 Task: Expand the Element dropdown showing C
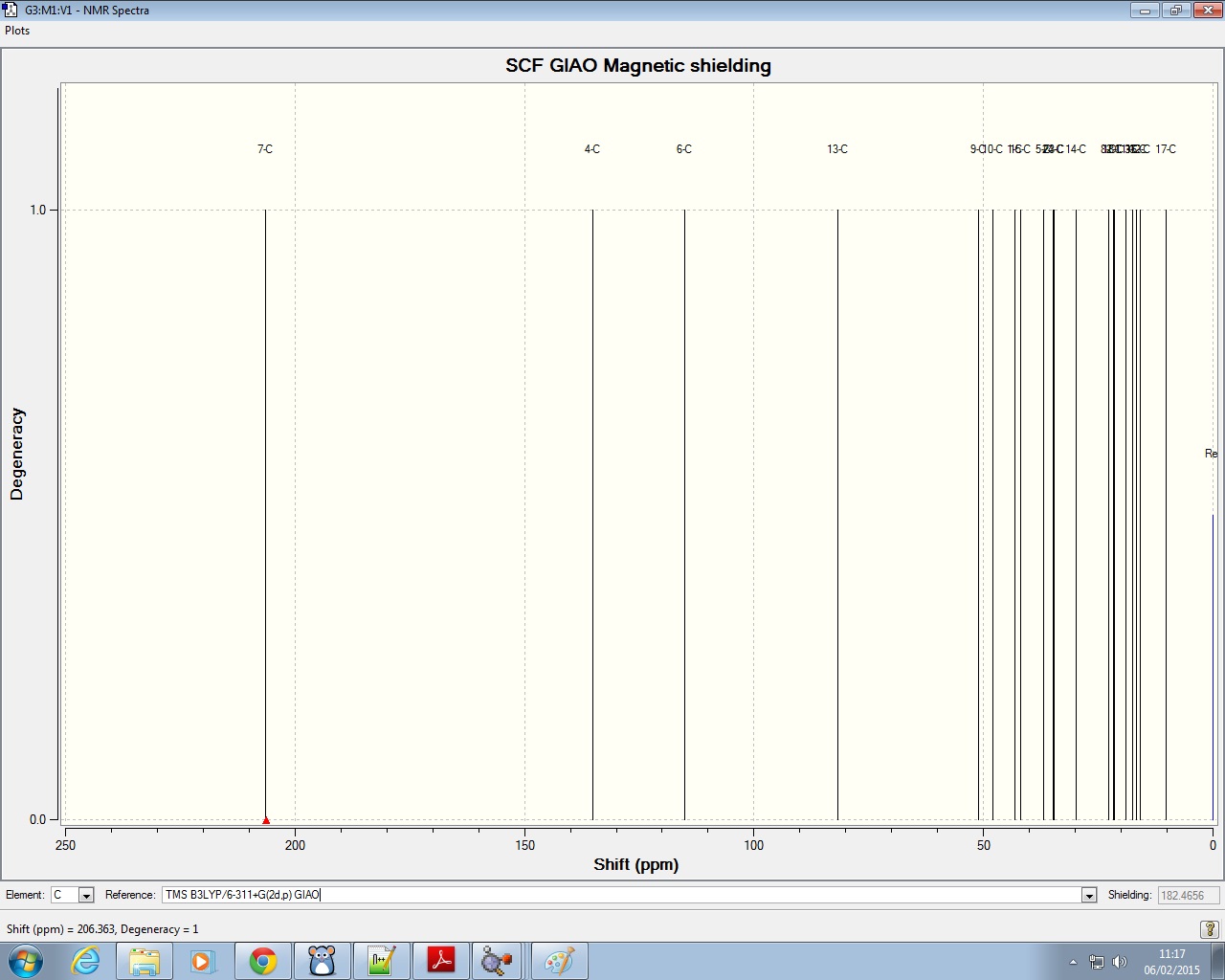[86, 895]
